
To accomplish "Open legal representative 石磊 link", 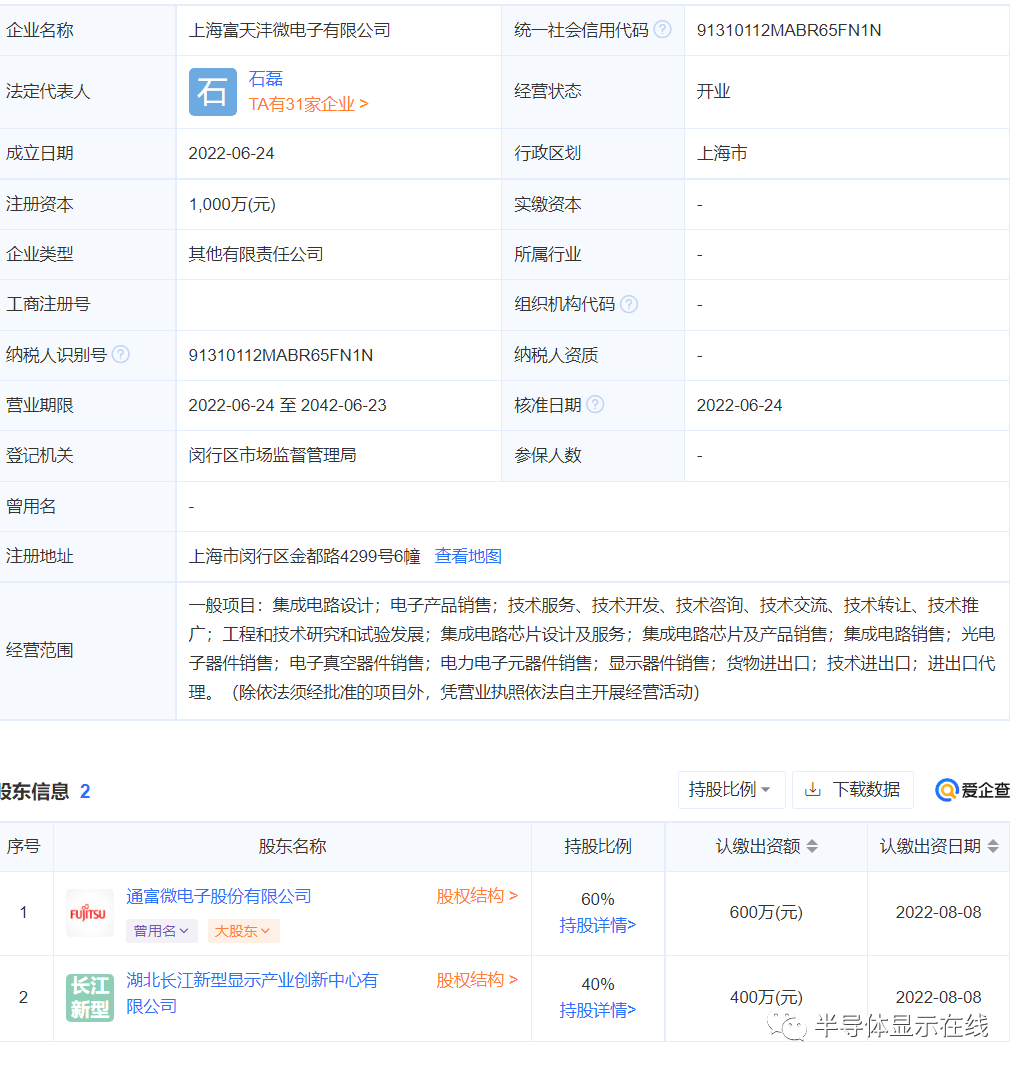I will tap(266, 79).
